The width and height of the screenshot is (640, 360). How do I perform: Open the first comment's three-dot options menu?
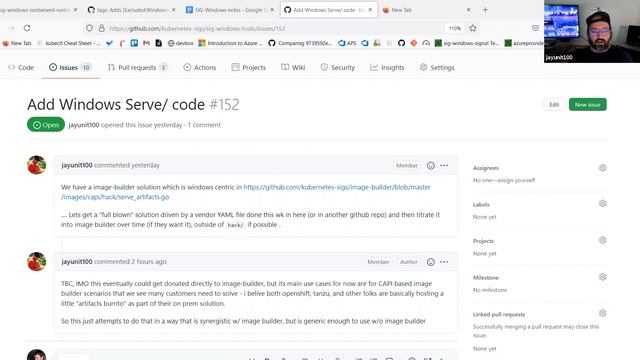click(x=444, y=165)
